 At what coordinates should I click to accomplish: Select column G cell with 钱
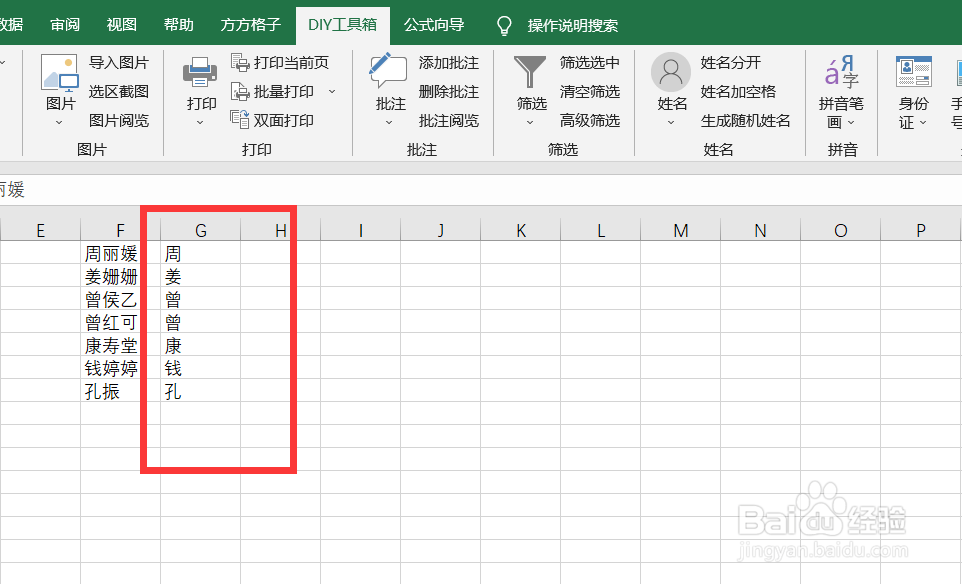[x=201, y=367]
